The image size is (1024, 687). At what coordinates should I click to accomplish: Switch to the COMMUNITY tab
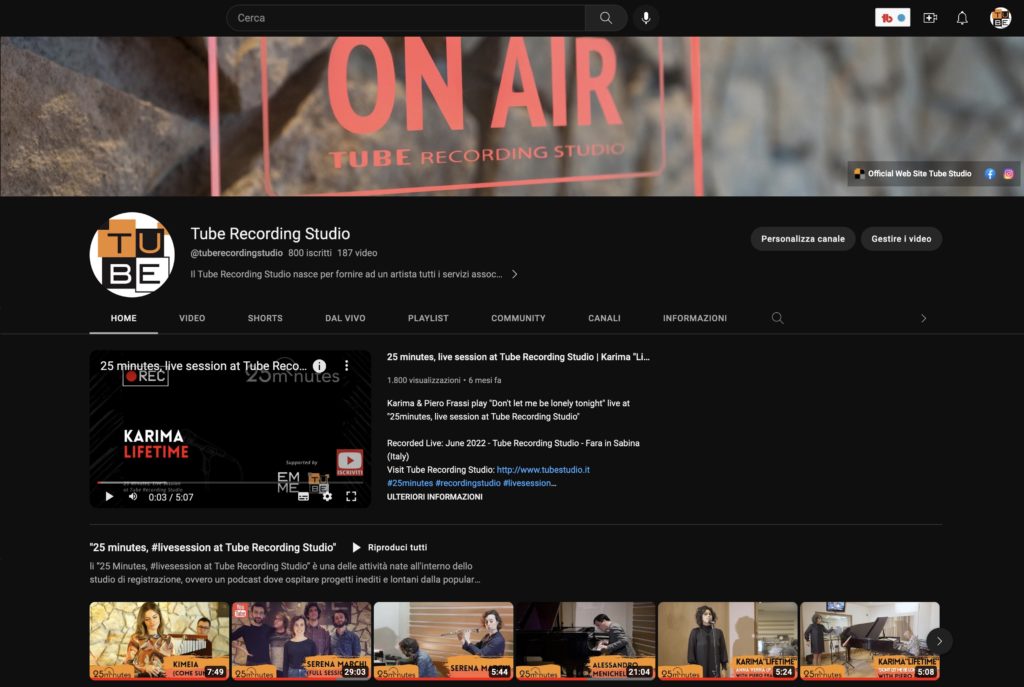tap(518, 318)
